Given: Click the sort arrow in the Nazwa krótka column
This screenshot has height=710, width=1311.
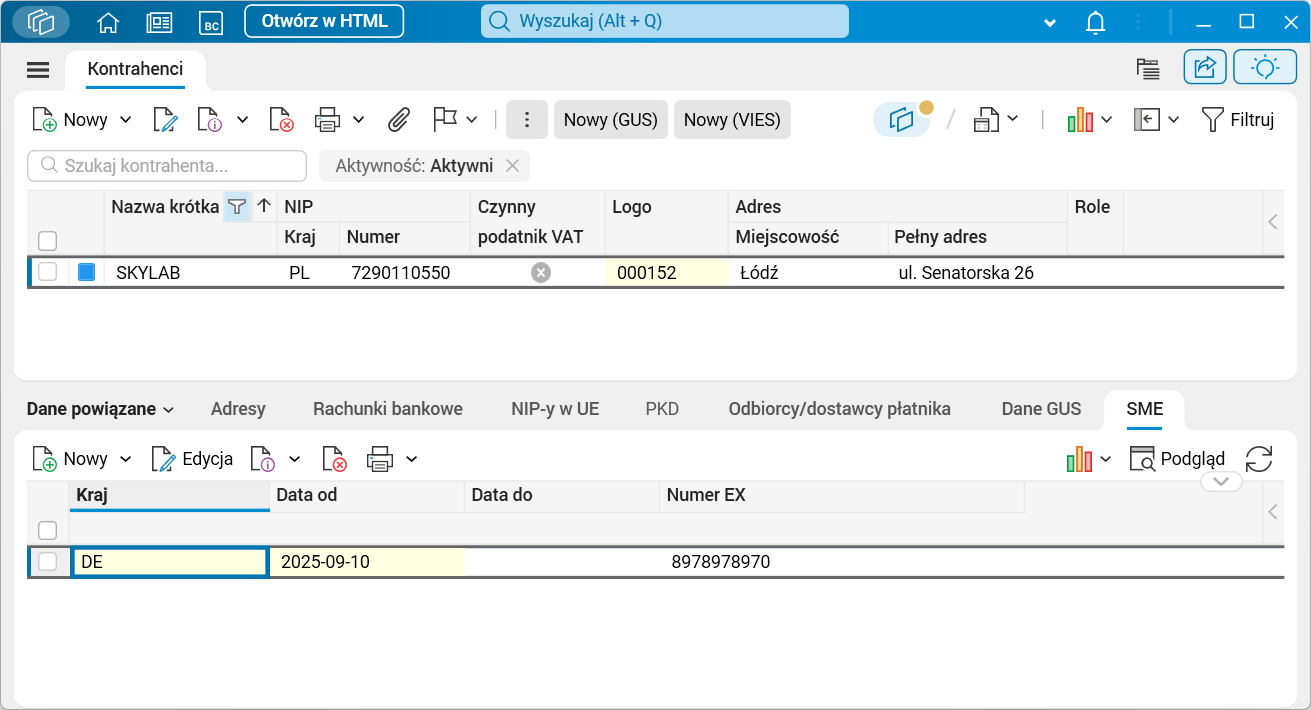Looking at the screenshot, I should pyautogui.click(x=264, y=206).
